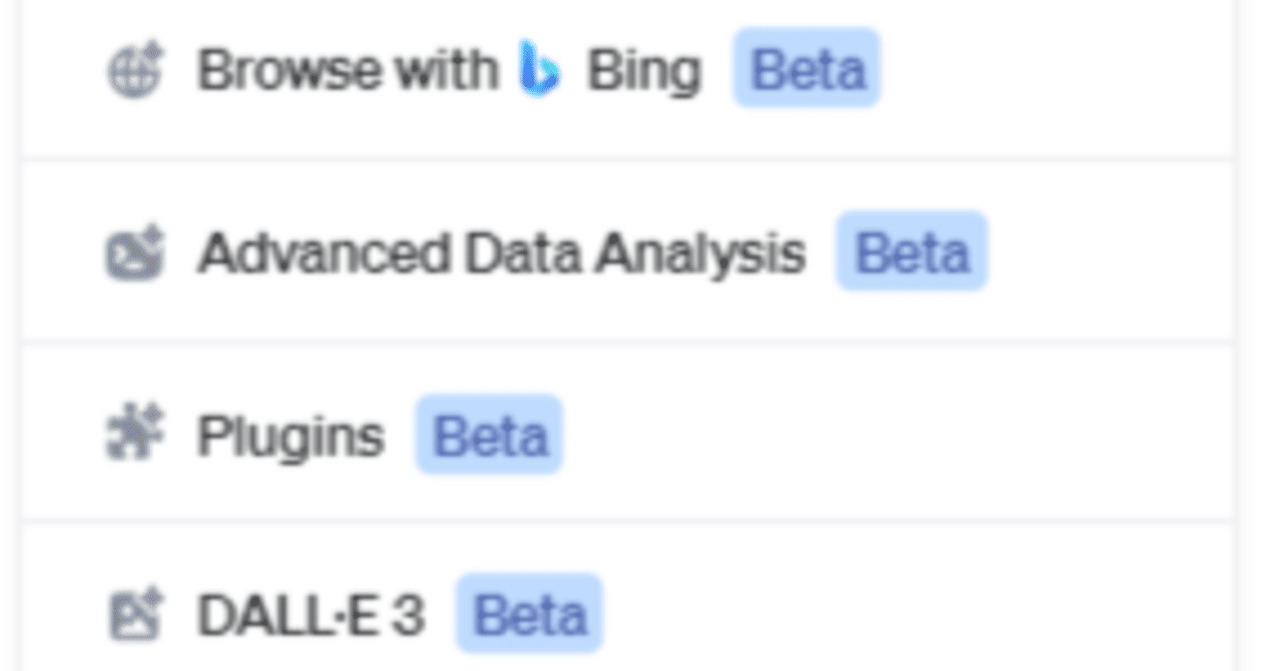Click the globe icon beside Browse with Bing
The width and height of the screenshot is (1280, 671).
click(x=134, y=71)
